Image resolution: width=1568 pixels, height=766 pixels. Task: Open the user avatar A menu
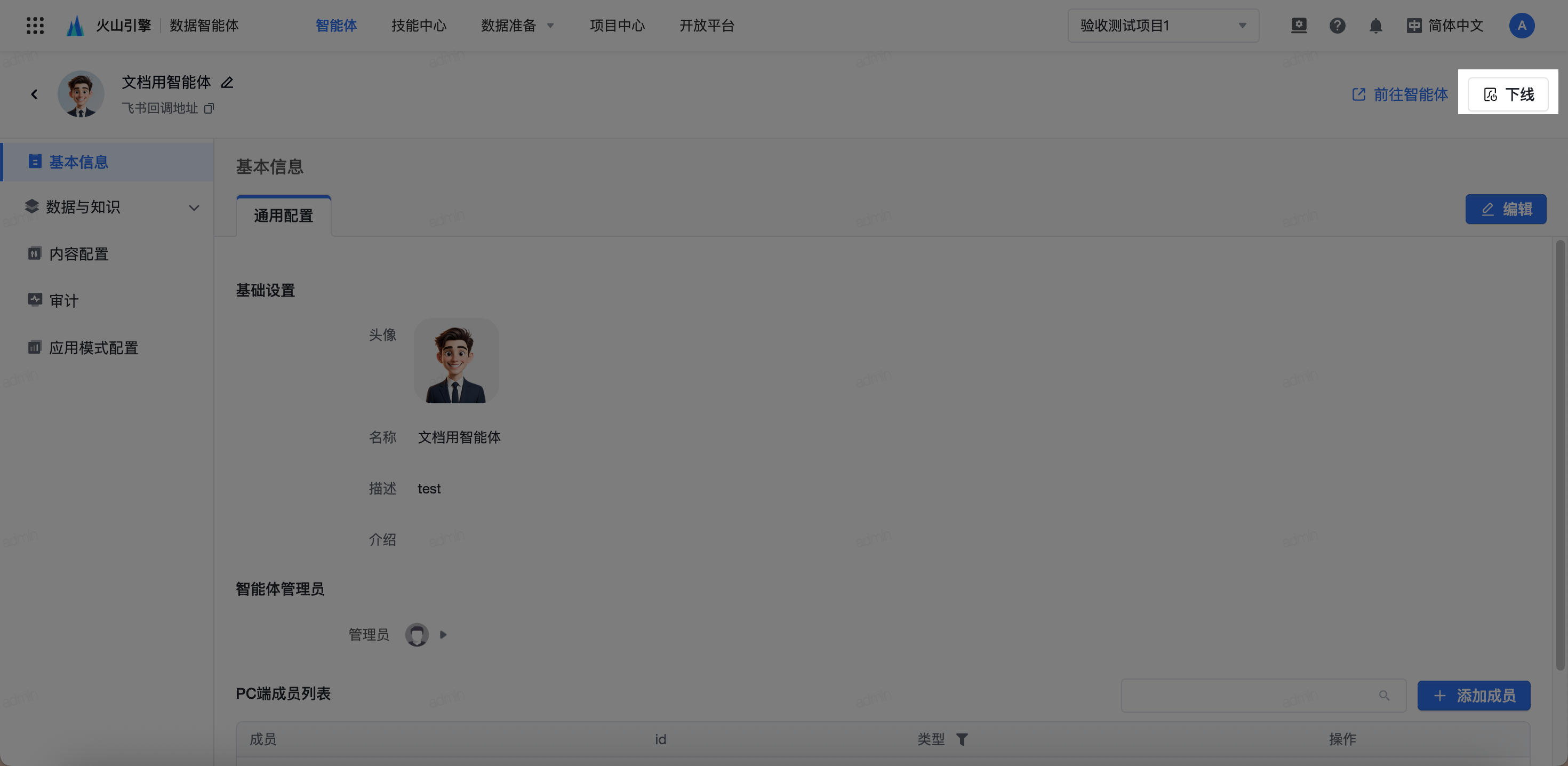1521,26
